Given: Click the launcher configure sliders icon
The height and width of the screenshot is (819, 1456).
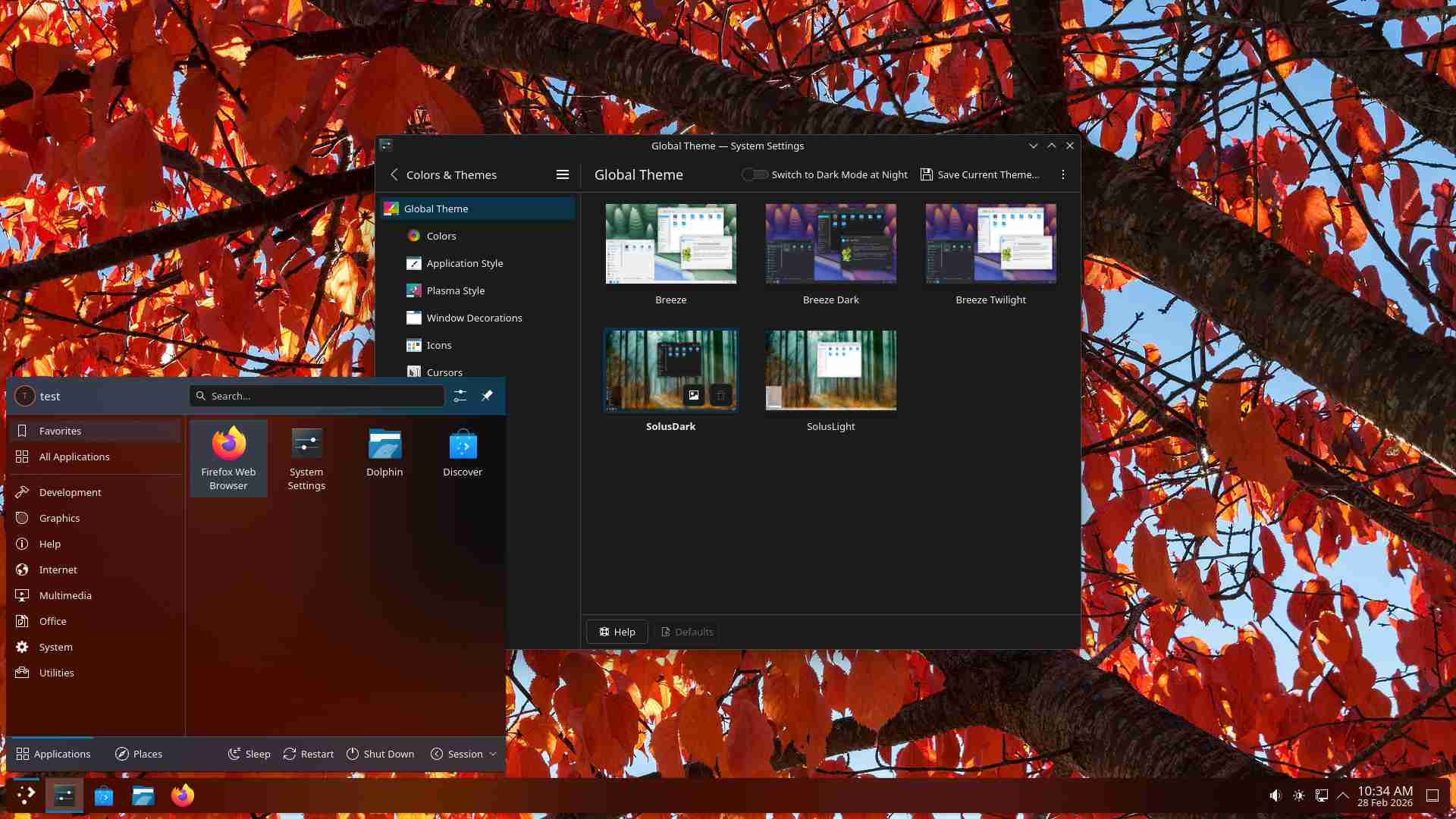Looking at the screenshot, I should pos(460,396).
